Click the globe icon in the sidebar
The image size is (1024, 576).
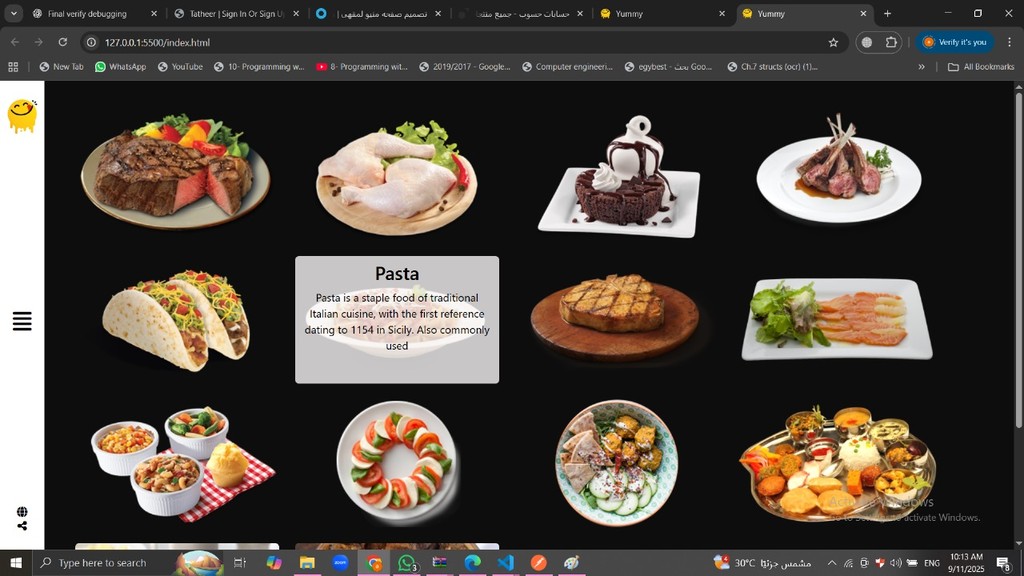click(22, 512)
